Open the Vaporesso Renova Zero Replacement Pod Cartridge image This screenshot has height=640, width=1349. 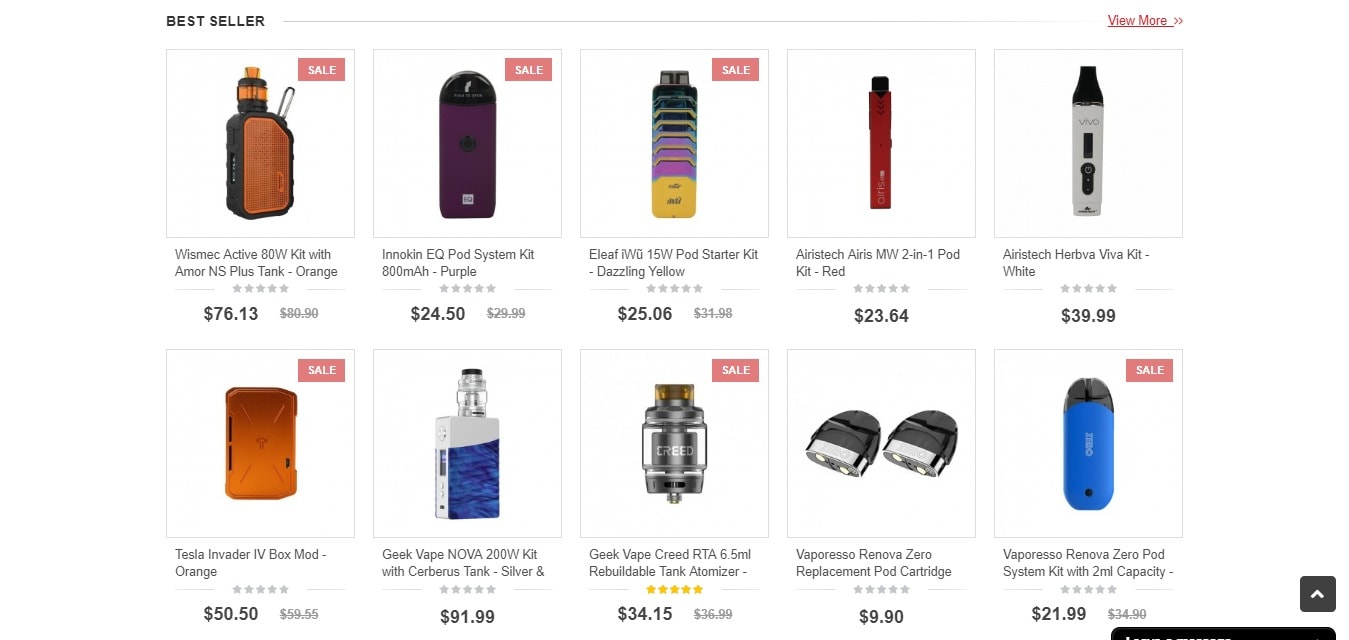point(881,443)
